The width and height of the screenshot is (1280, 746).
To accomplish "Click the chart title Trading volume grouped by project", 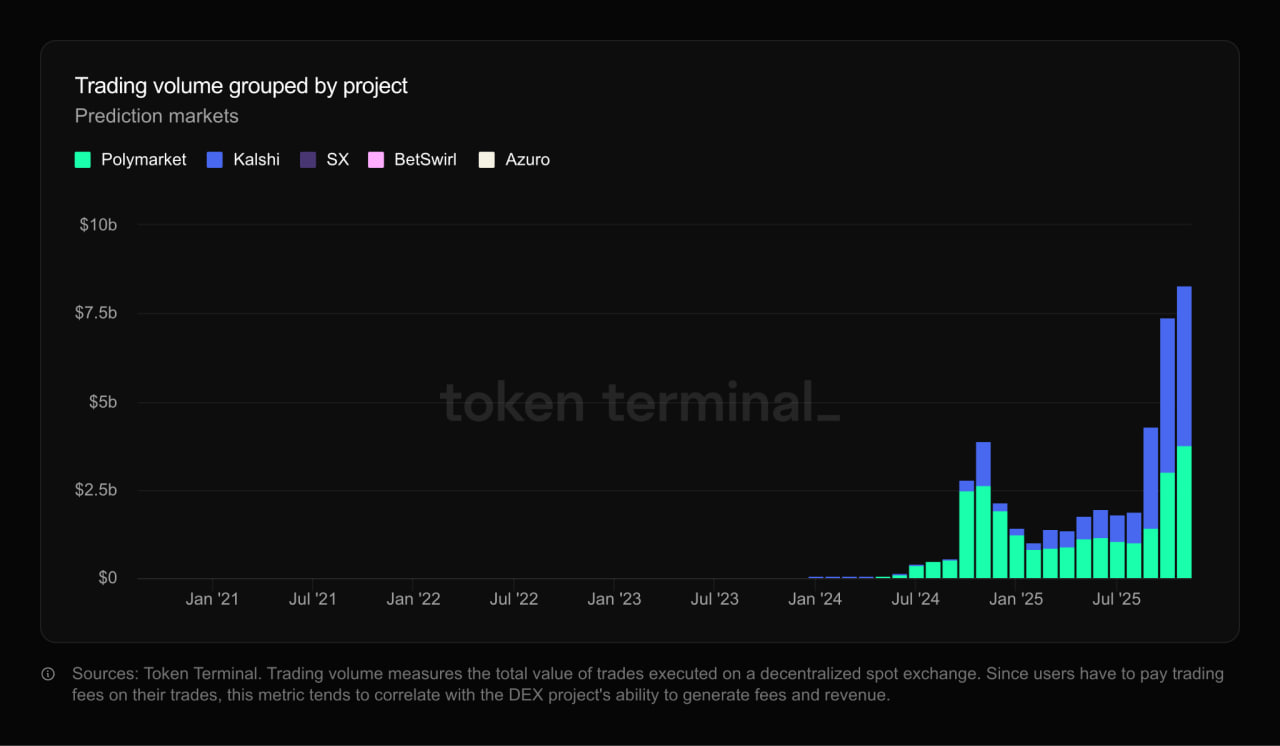I will click(x=240, y=86).
